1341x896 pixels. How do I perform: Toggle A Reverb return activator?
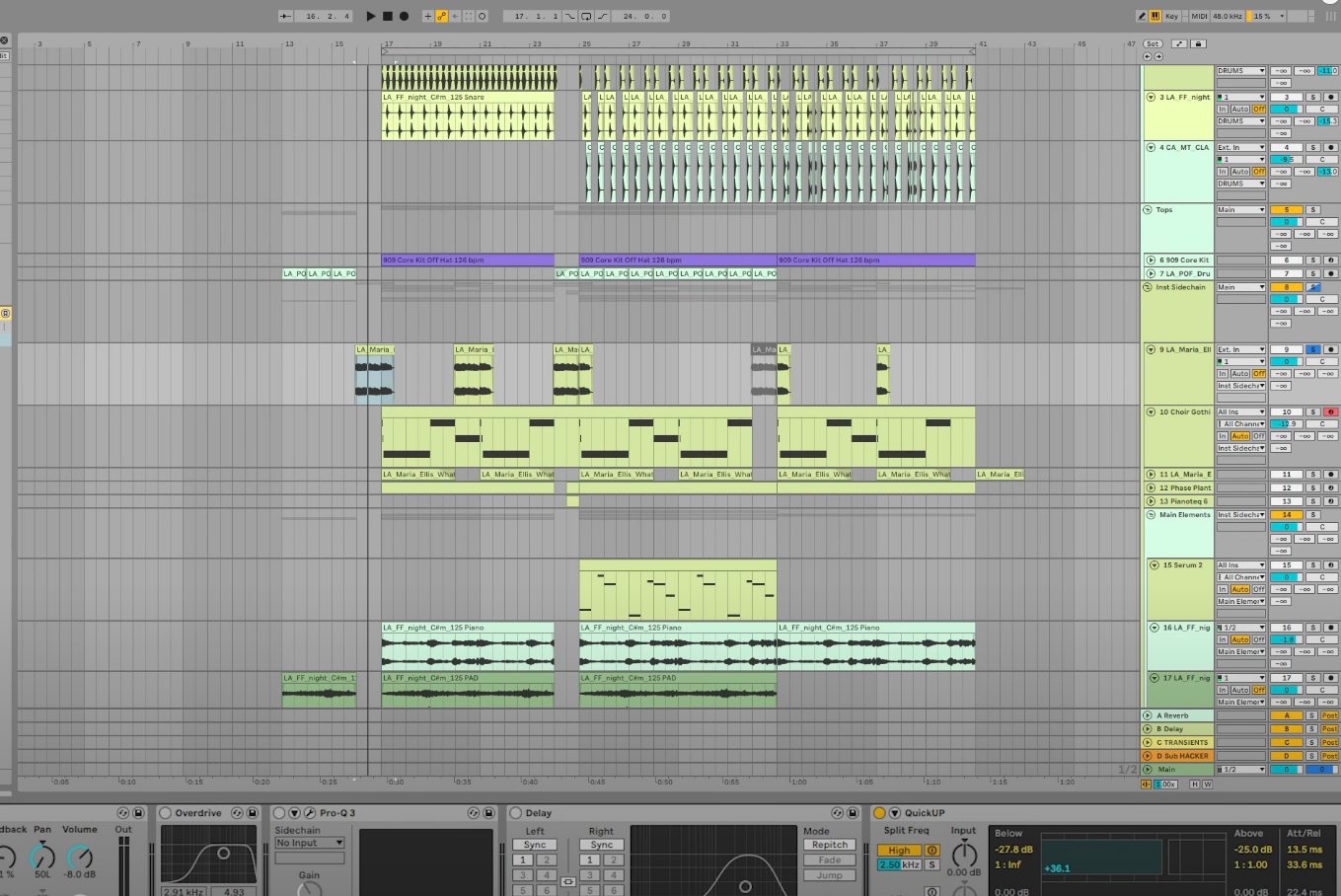coord(1287,715)
